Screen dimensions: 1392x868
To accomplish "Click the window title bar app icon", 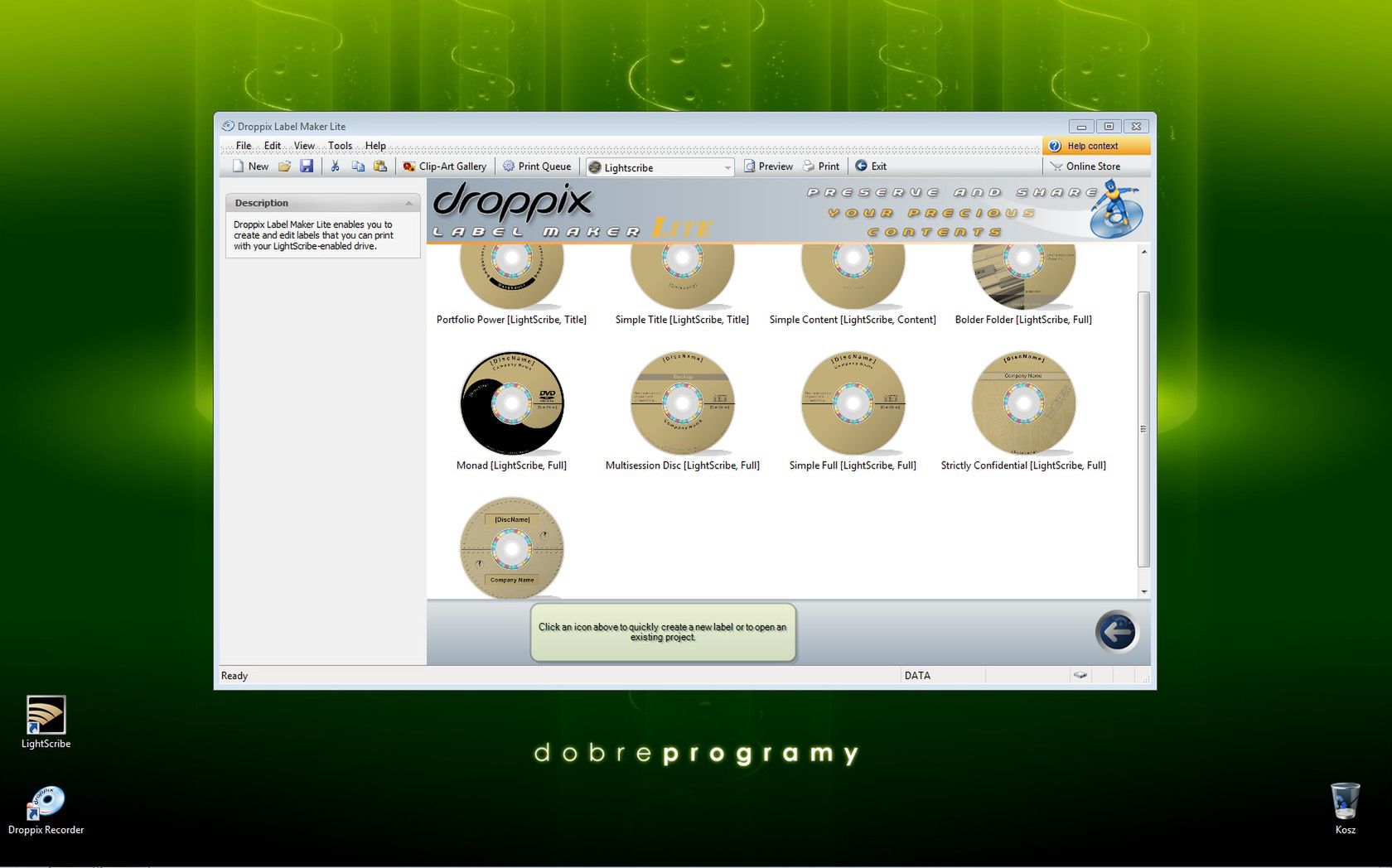I will click(228, 126).
